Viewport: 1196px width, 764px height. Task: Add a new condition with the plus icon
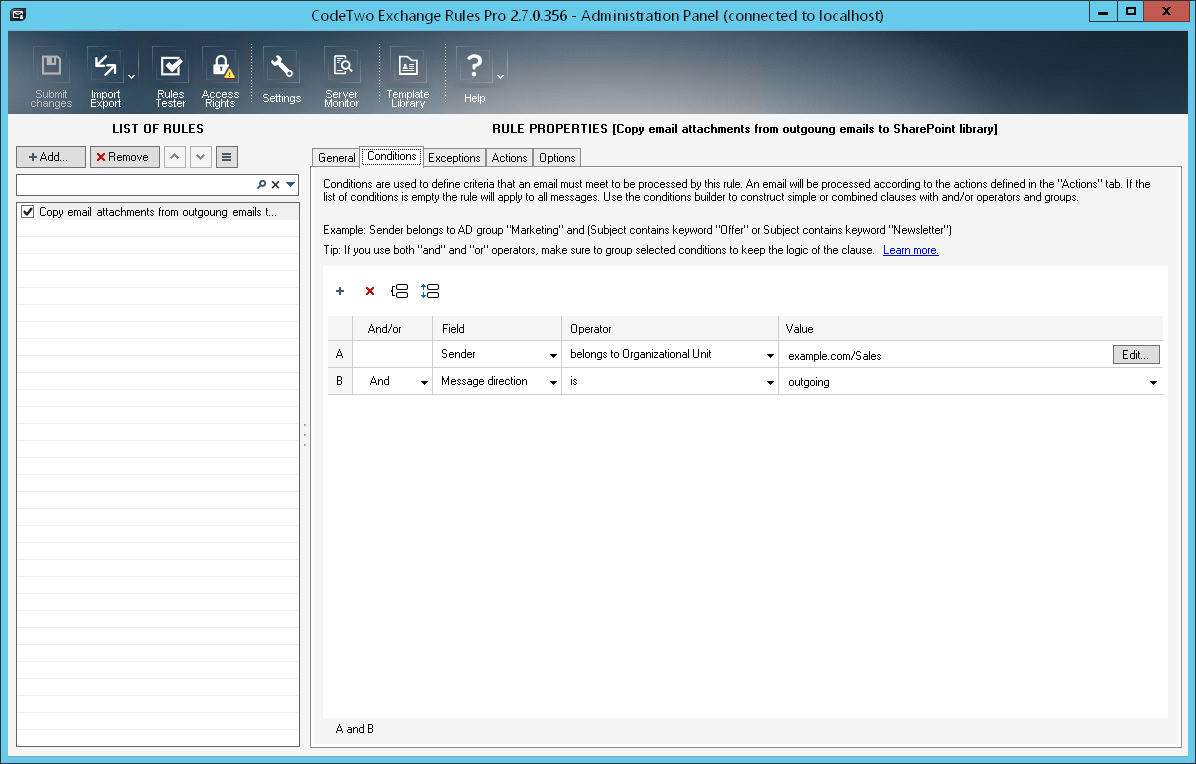(x=340, y=291)
